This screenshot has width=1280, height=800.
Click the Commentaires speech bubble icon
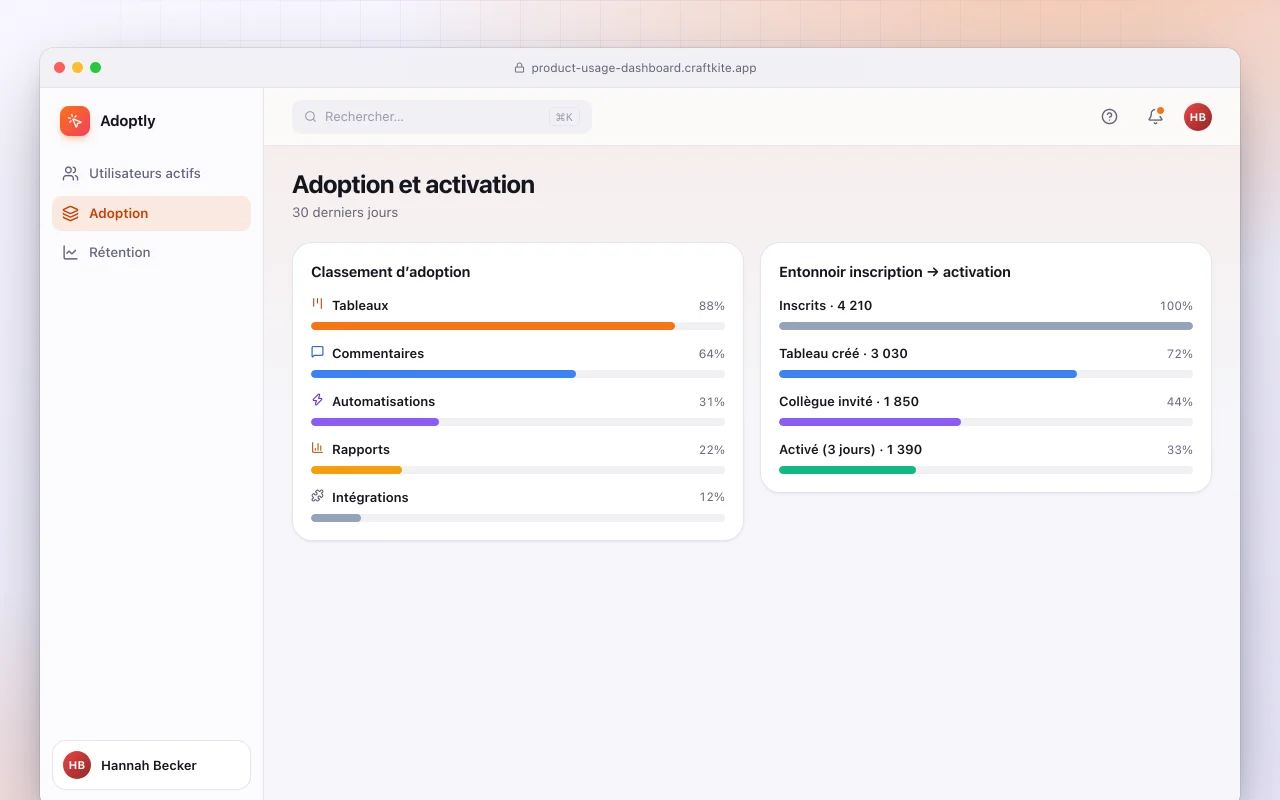[317, 352]
